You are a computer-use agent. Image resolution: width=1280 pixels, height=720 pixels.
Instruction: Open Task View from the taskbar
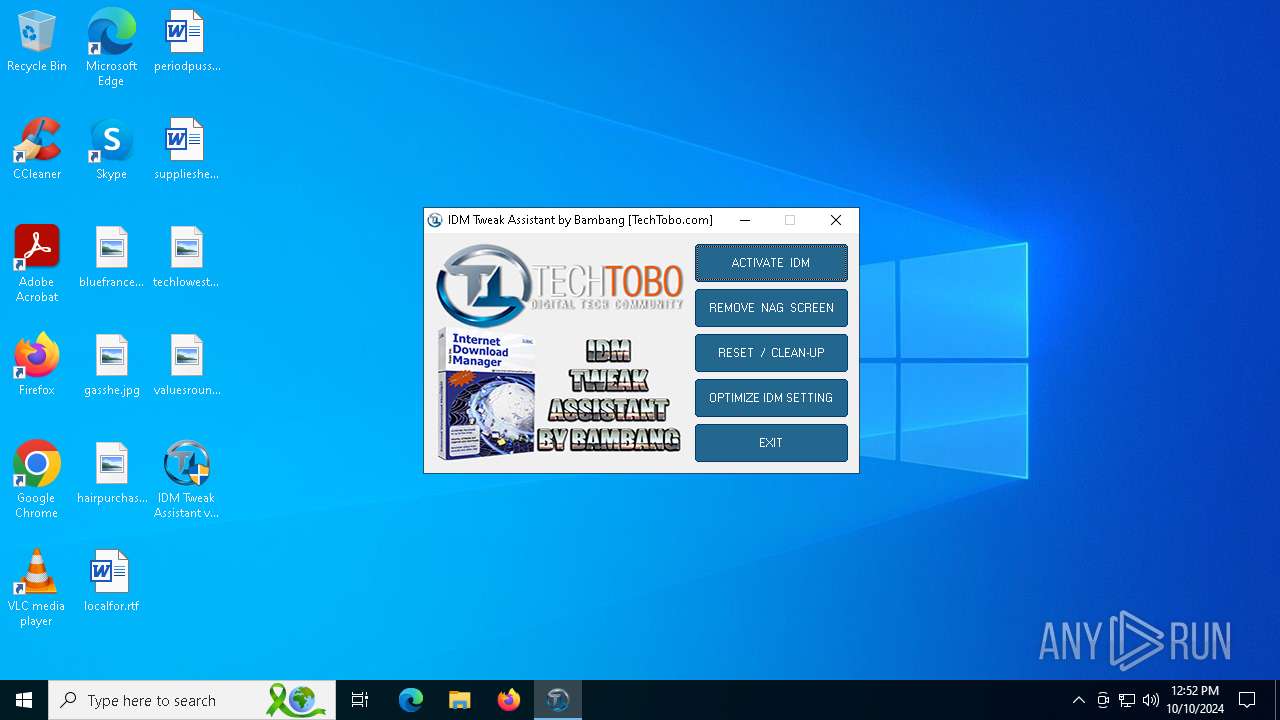click(360, 700)
